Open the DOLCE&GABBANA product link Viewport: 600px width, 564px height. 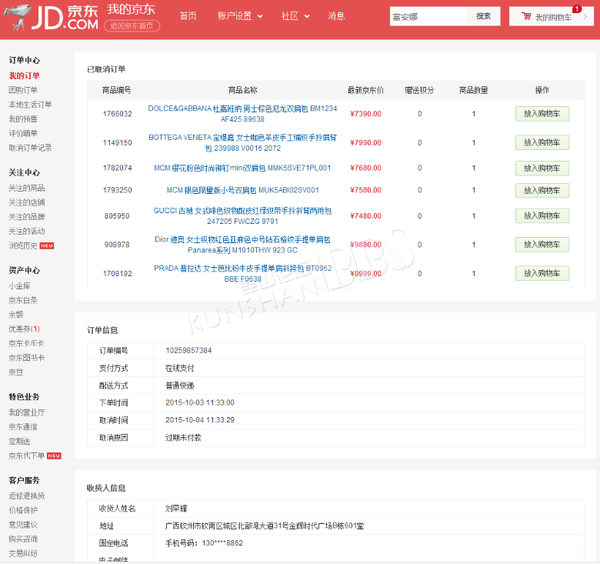[242, 114]
